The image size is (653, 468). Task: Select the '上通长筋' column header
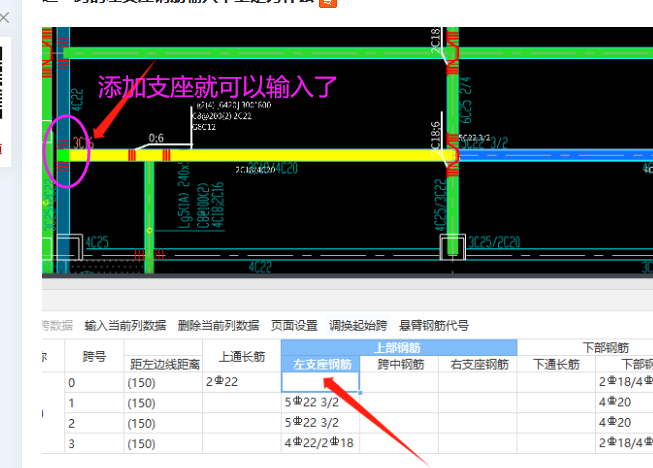click(242, 356)
